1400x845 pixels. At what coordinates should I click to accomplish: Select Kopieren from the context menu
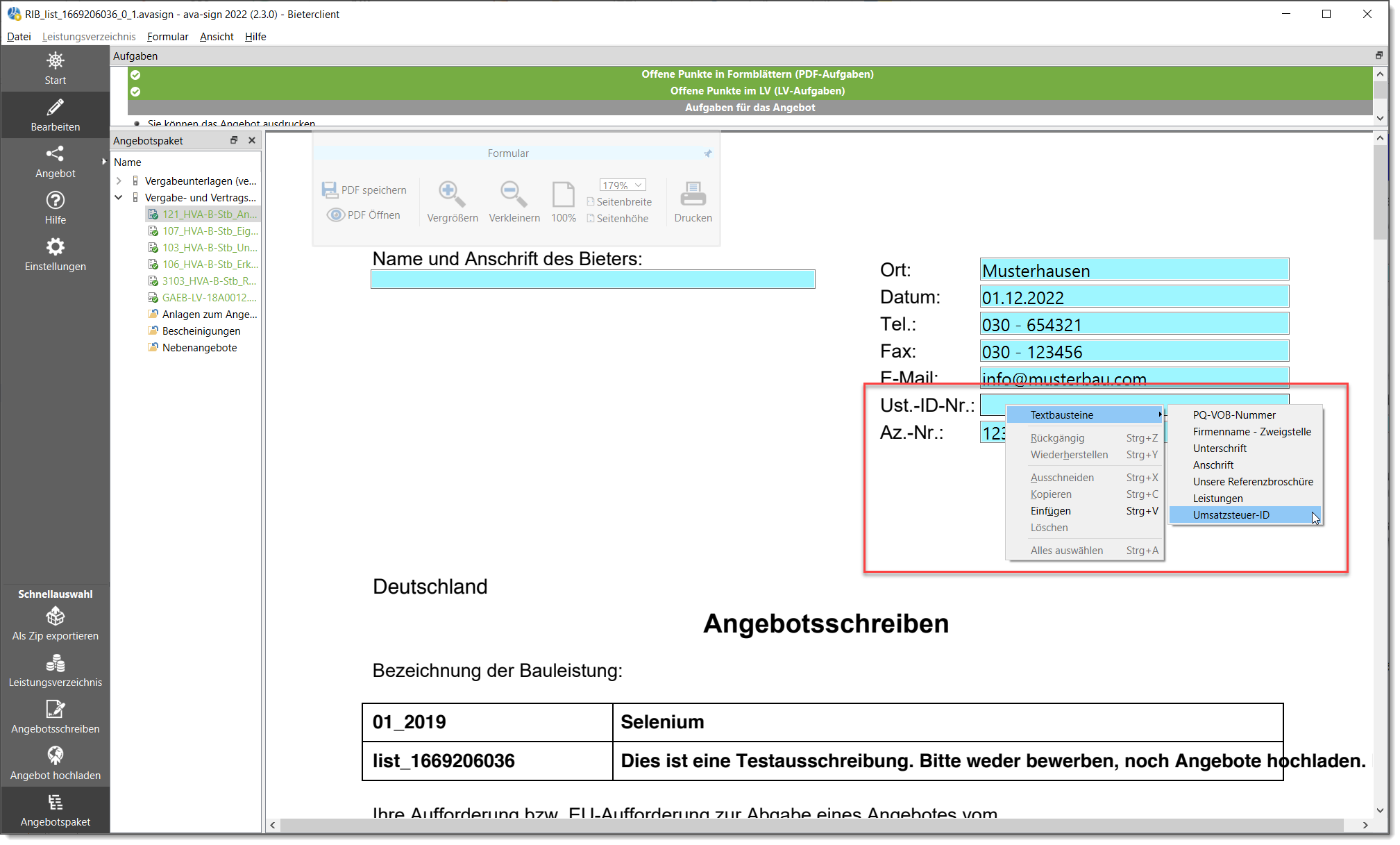[x=1050, y=494]
